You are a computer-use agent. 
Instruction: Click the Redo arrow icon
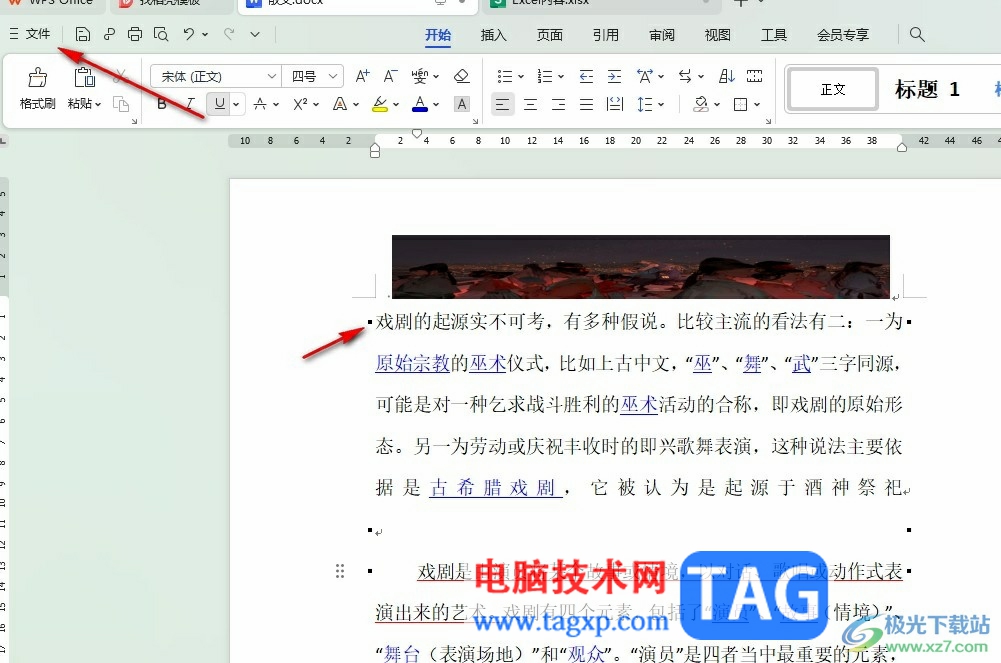[x=229, y=34]
